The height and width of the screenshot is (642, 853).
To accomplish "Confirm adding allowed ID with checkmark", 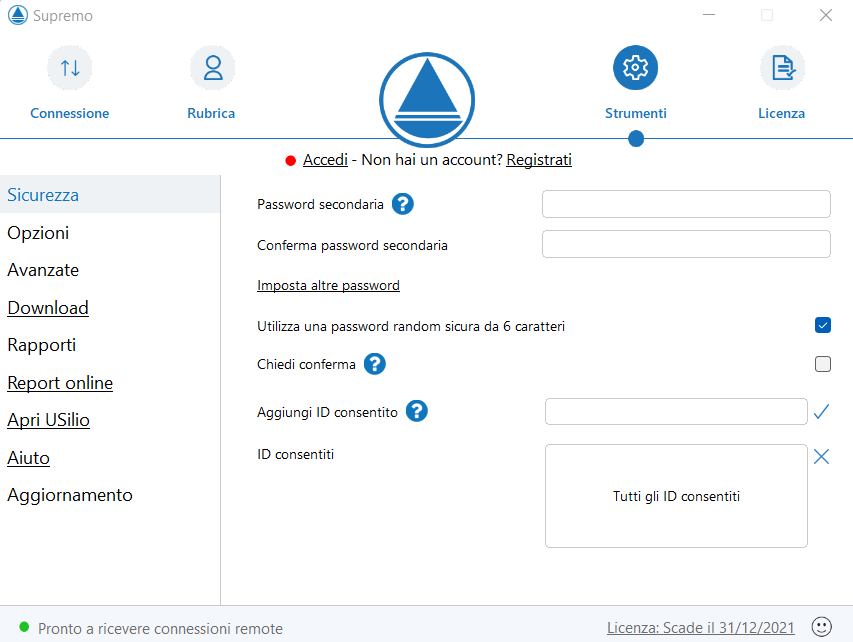I will point(821,412).
